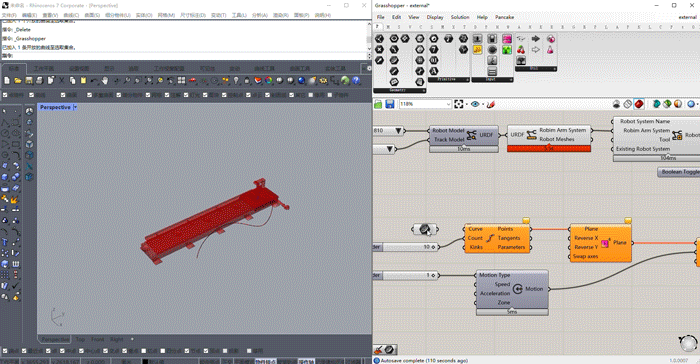This screenshot has width=700, height=364.
Task: Click the Zoom Extents icon on the Grasshopper canvas toolbar
Action: [x=458, y=104]
